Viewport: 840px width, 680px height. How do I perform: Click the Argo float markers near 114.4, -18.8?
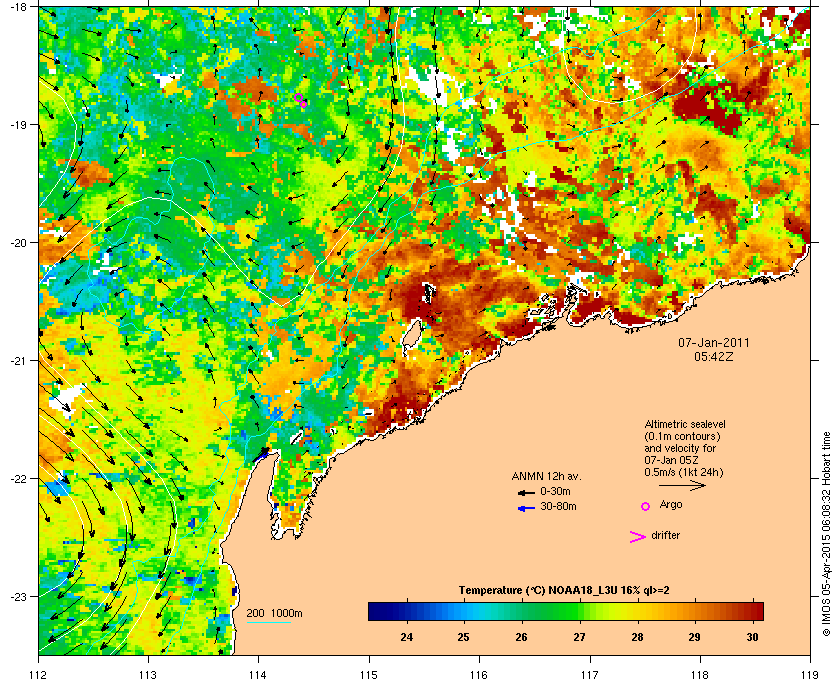click(301, 100)
